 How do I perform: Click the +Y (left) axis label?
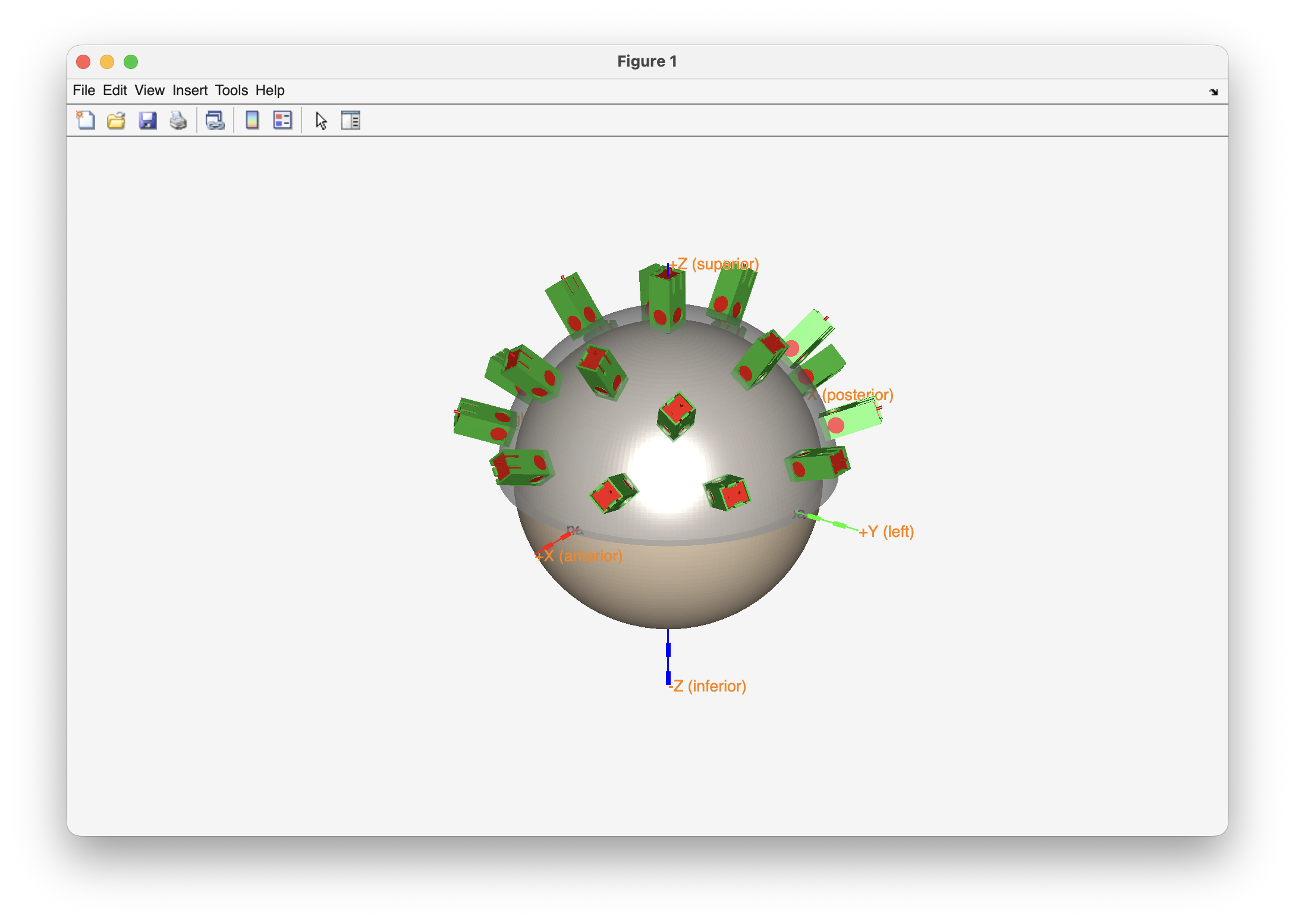(887, 532)
